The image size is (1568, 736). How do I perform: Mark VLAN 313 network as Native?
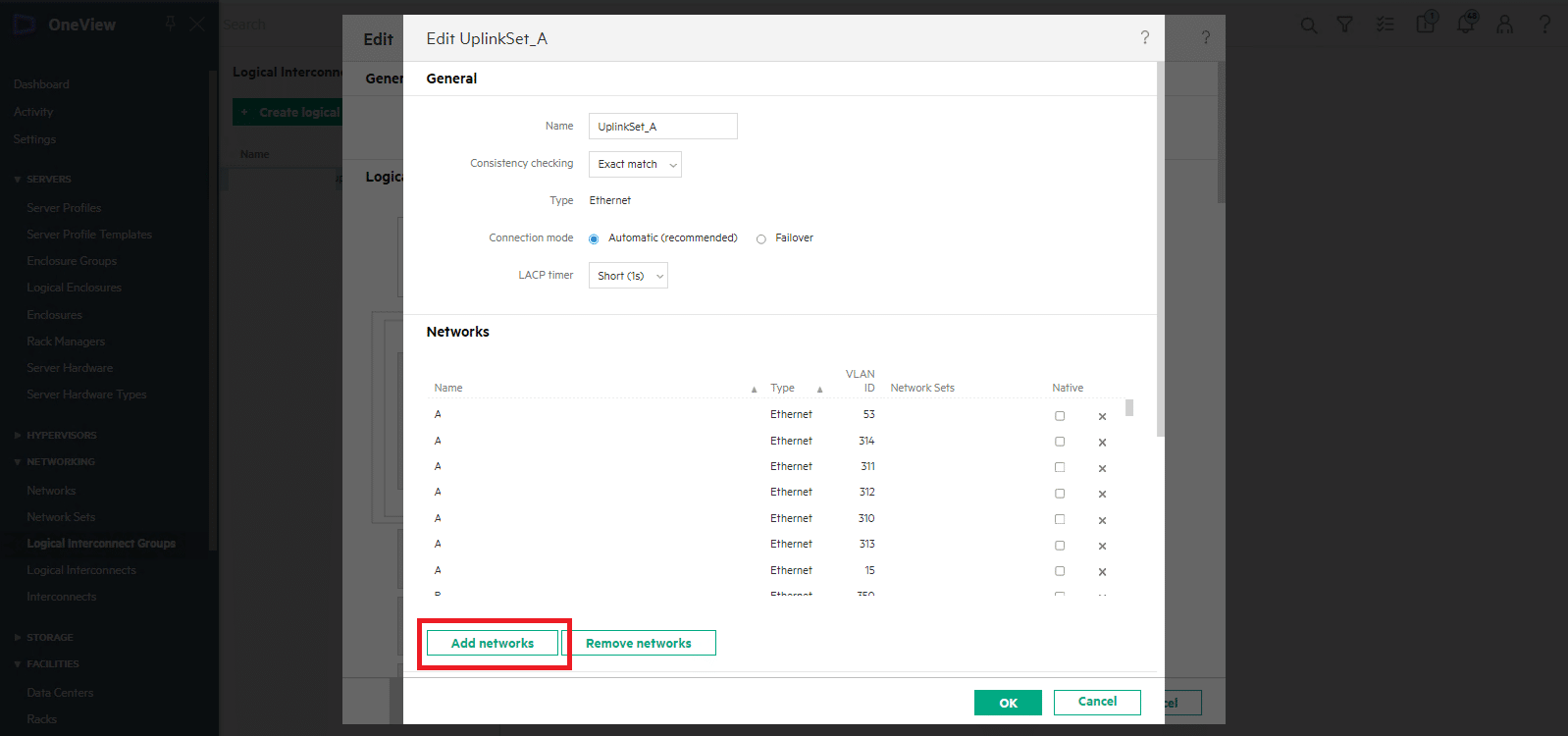pos(1060,545)
